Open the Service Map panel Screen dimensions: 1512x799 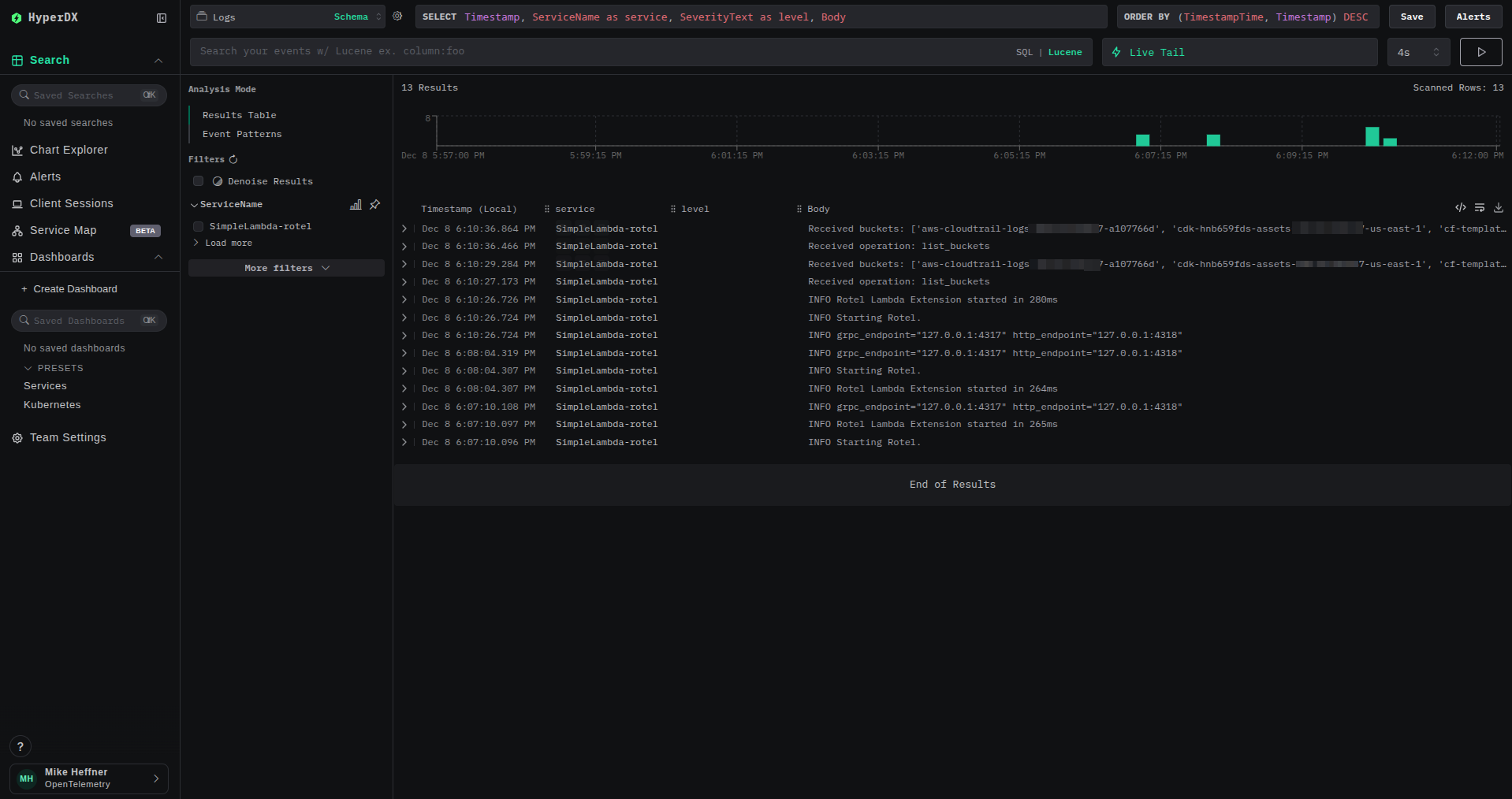click(x=63, y=230)
